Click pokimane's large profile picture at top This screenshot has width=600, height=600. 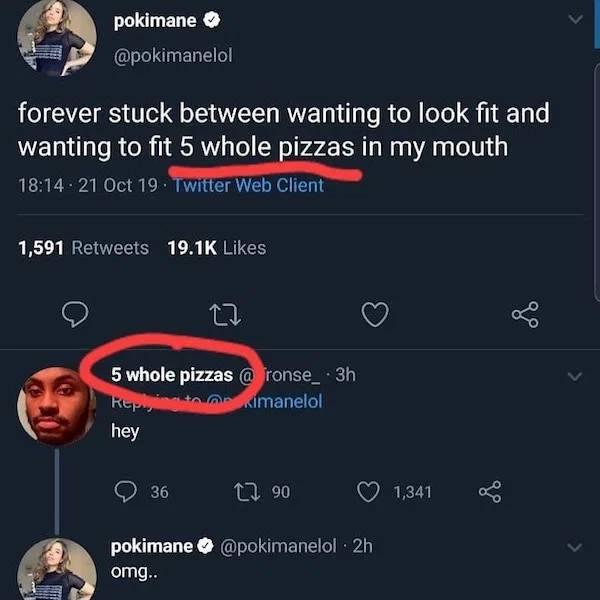[55, 37]
